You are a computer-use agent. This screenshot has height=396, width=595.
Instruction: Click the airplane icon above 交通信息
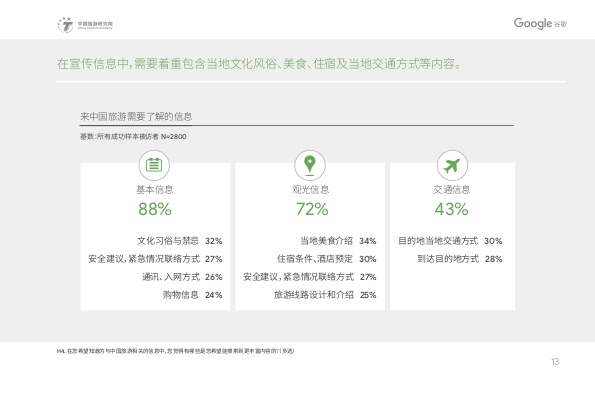point(452,165)
